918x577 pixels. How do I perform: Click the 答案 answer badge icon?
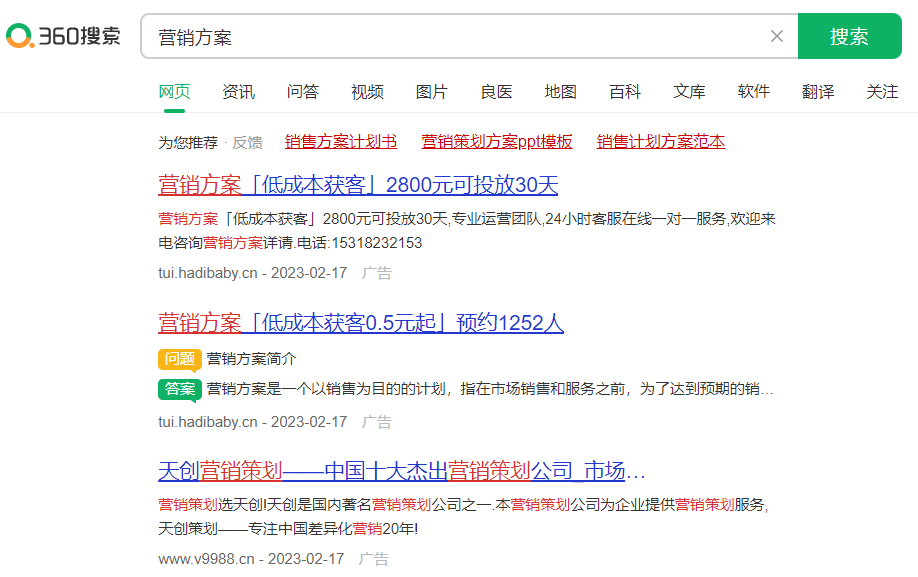pyautogui.click(x=180, y=390)
